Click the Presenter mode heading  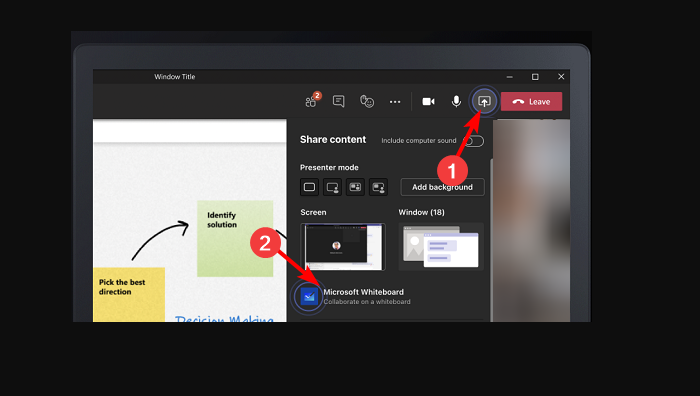click(329, 167)
